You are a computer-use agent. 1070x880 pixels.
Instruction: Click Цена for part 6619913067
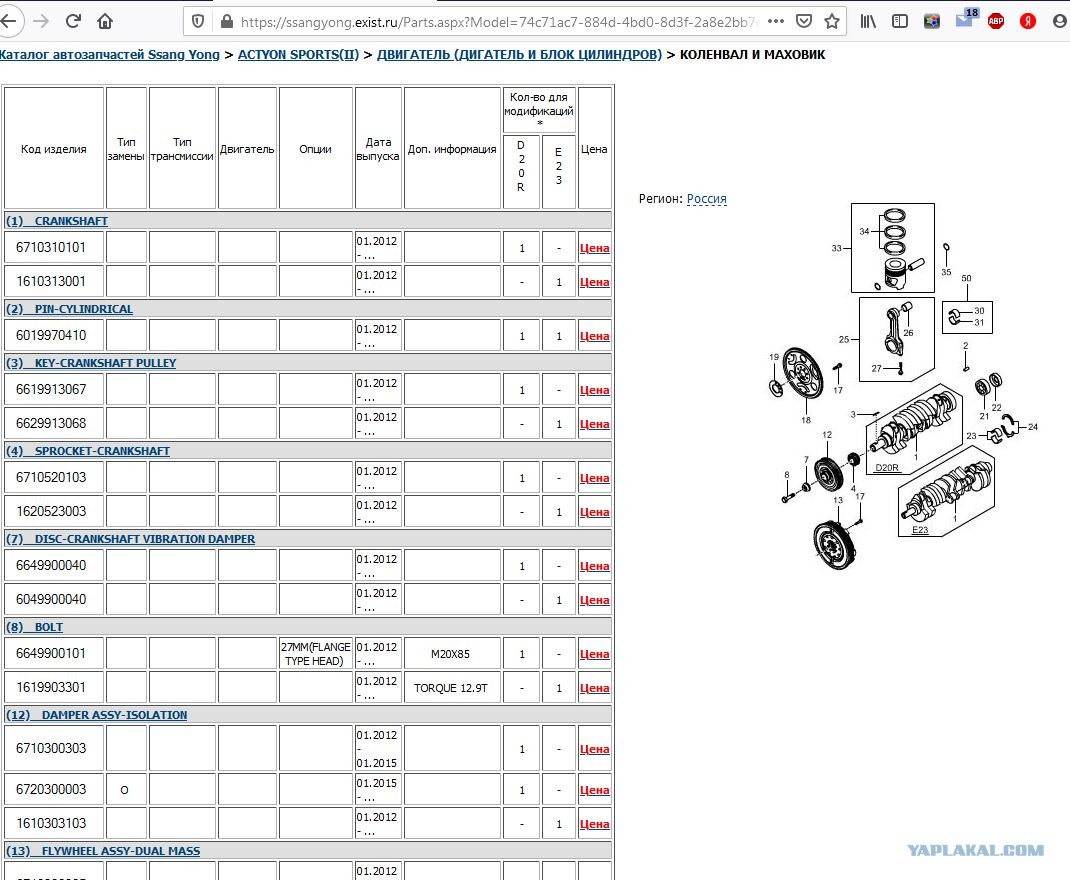594,390
